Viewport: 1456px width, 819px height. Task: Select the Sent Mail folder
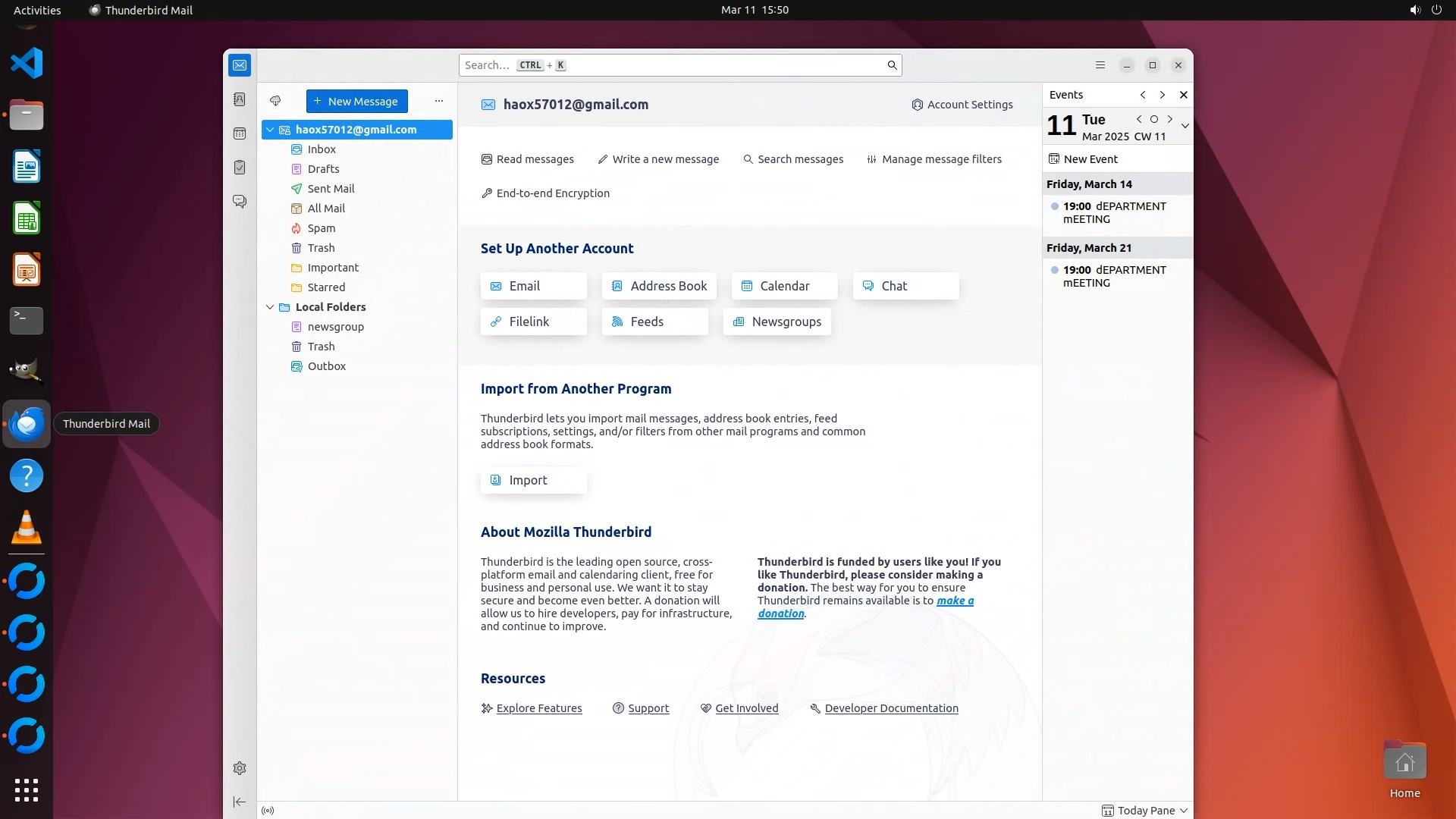331,189
